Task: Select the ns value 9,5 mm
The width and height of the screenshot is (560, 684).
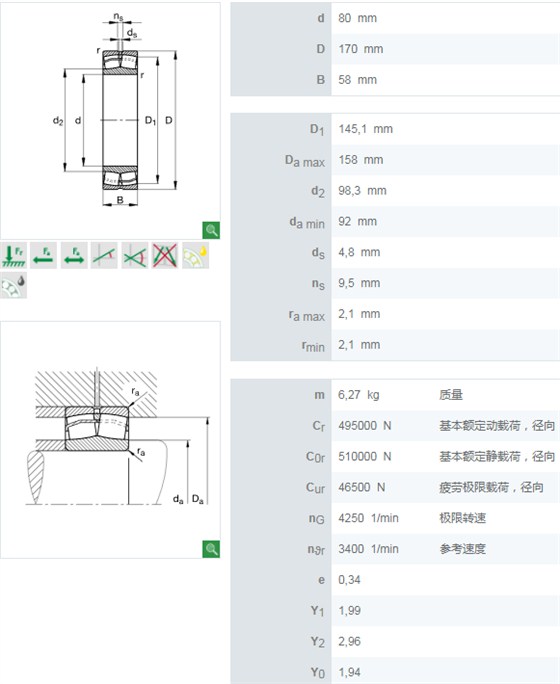Action: coord(359,283)
